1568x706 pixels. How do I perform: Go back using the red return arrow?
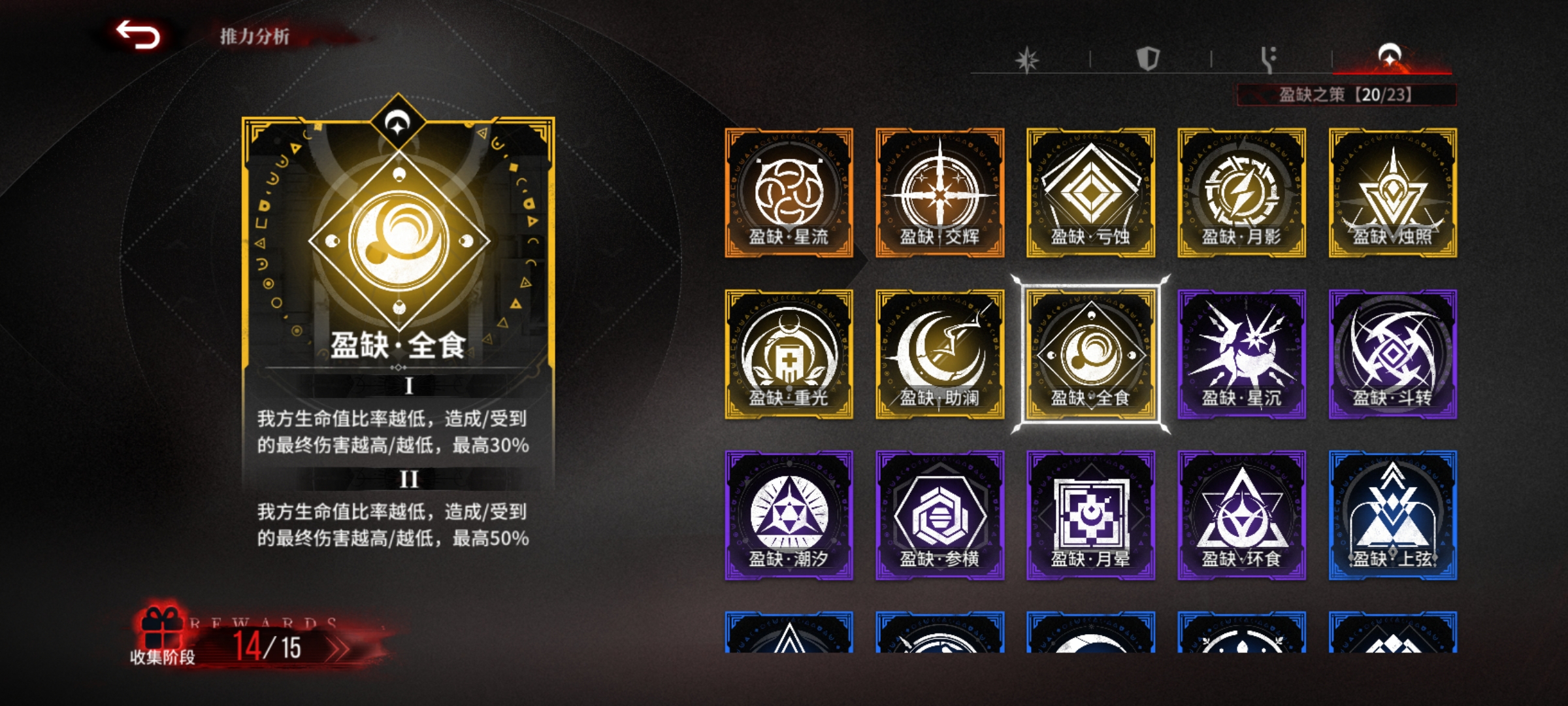click(138, 35)
